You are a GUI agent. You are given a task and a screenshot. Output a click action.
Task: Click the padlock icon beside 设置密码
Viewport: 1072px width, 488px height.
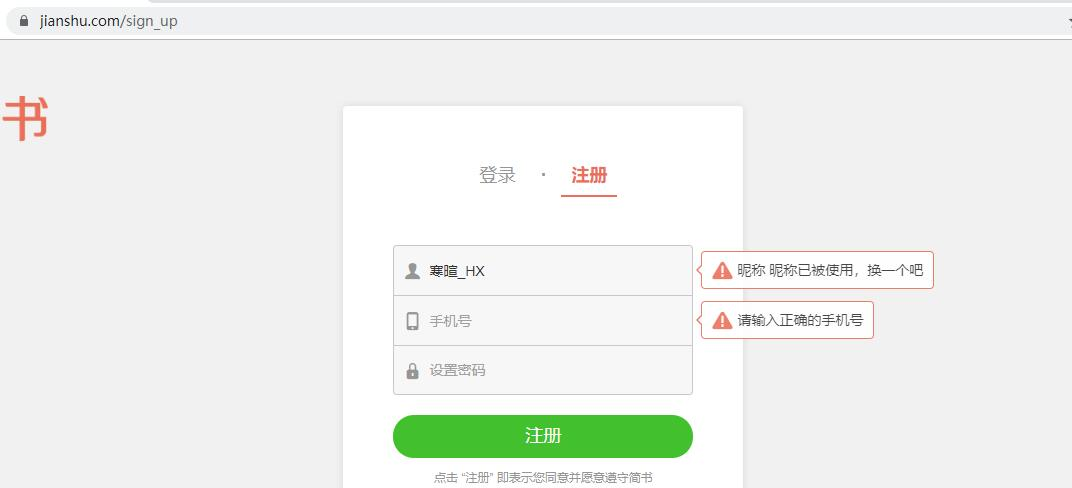click(x=412, y=370)
